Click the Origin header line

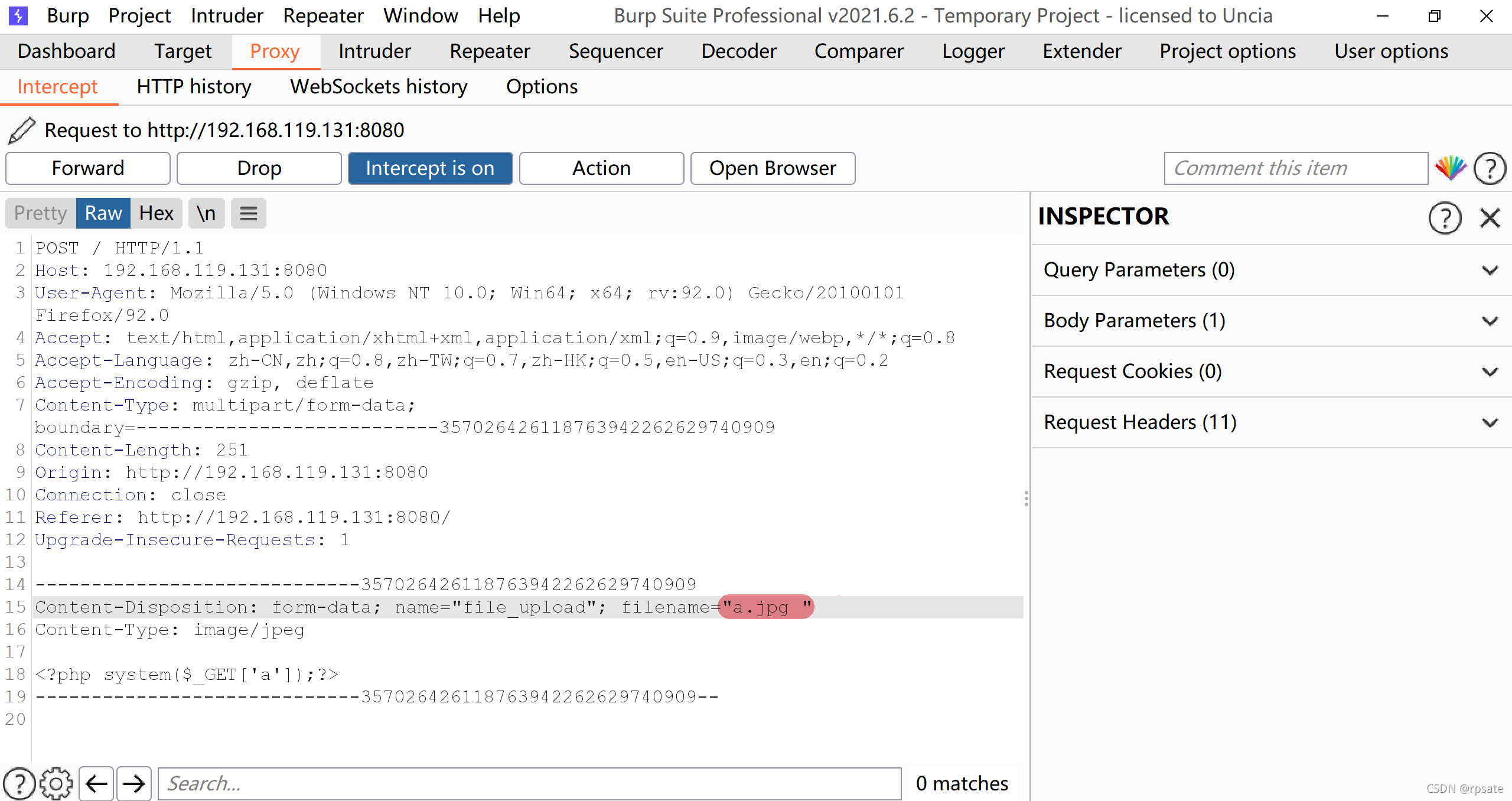click(232, 472)
